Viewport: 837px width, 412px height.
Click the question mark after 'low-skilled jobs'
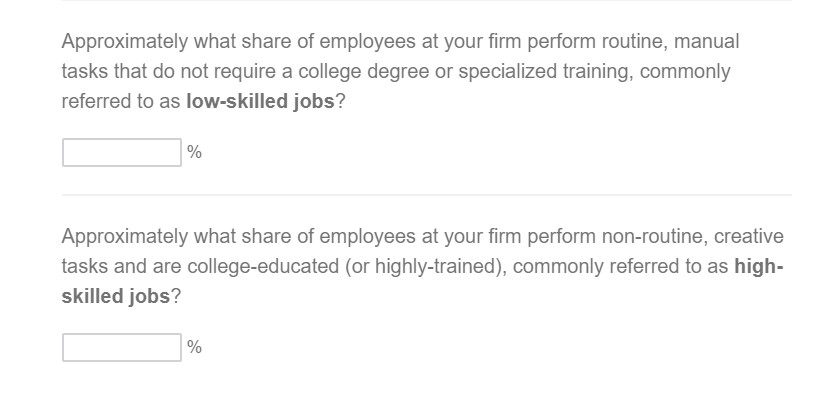[x=340, y=101]
